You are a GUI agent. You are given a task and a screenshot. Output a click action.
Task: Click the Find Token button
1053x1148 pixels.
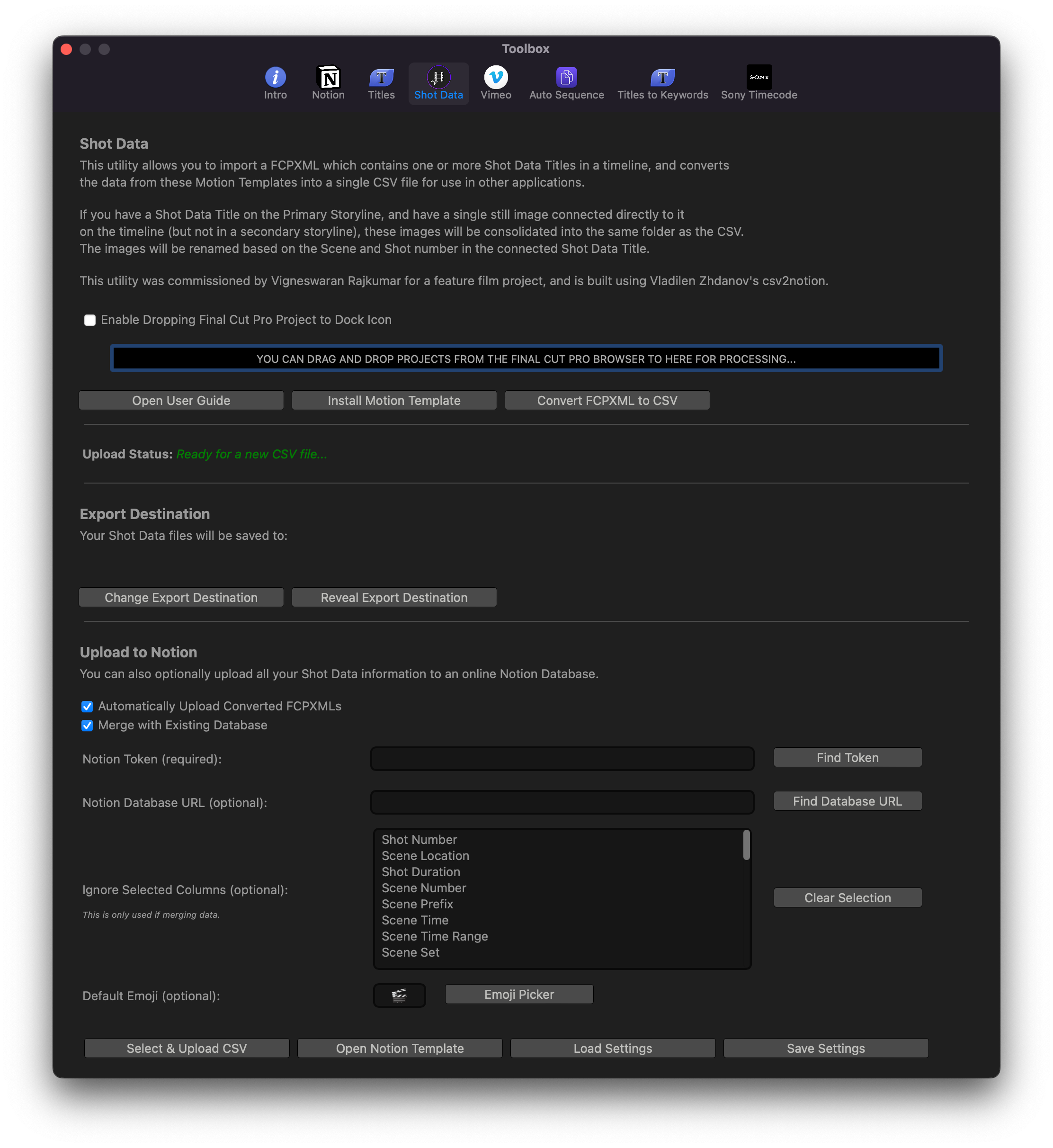(847, 758)
